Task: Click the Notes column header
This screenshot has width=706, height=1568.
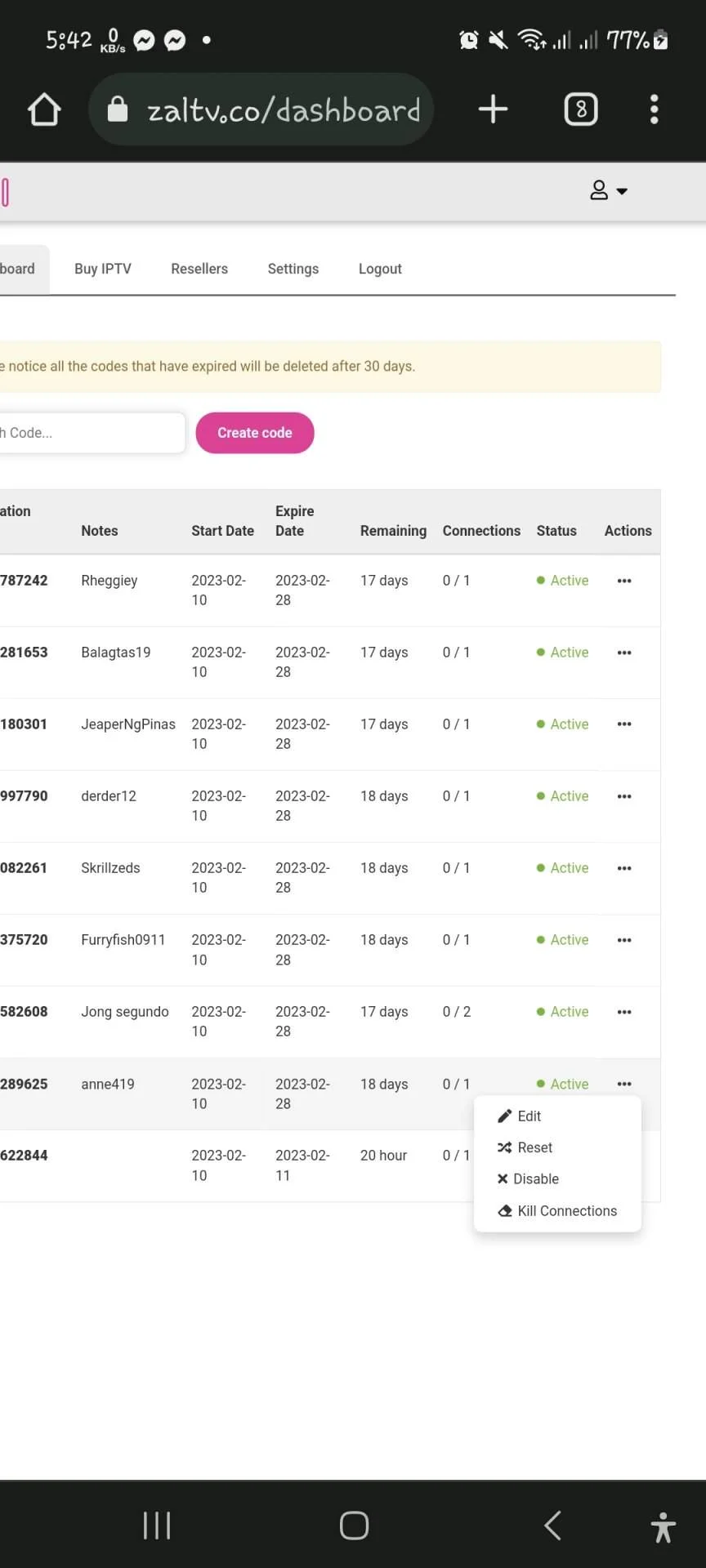Action: [100, 531]
